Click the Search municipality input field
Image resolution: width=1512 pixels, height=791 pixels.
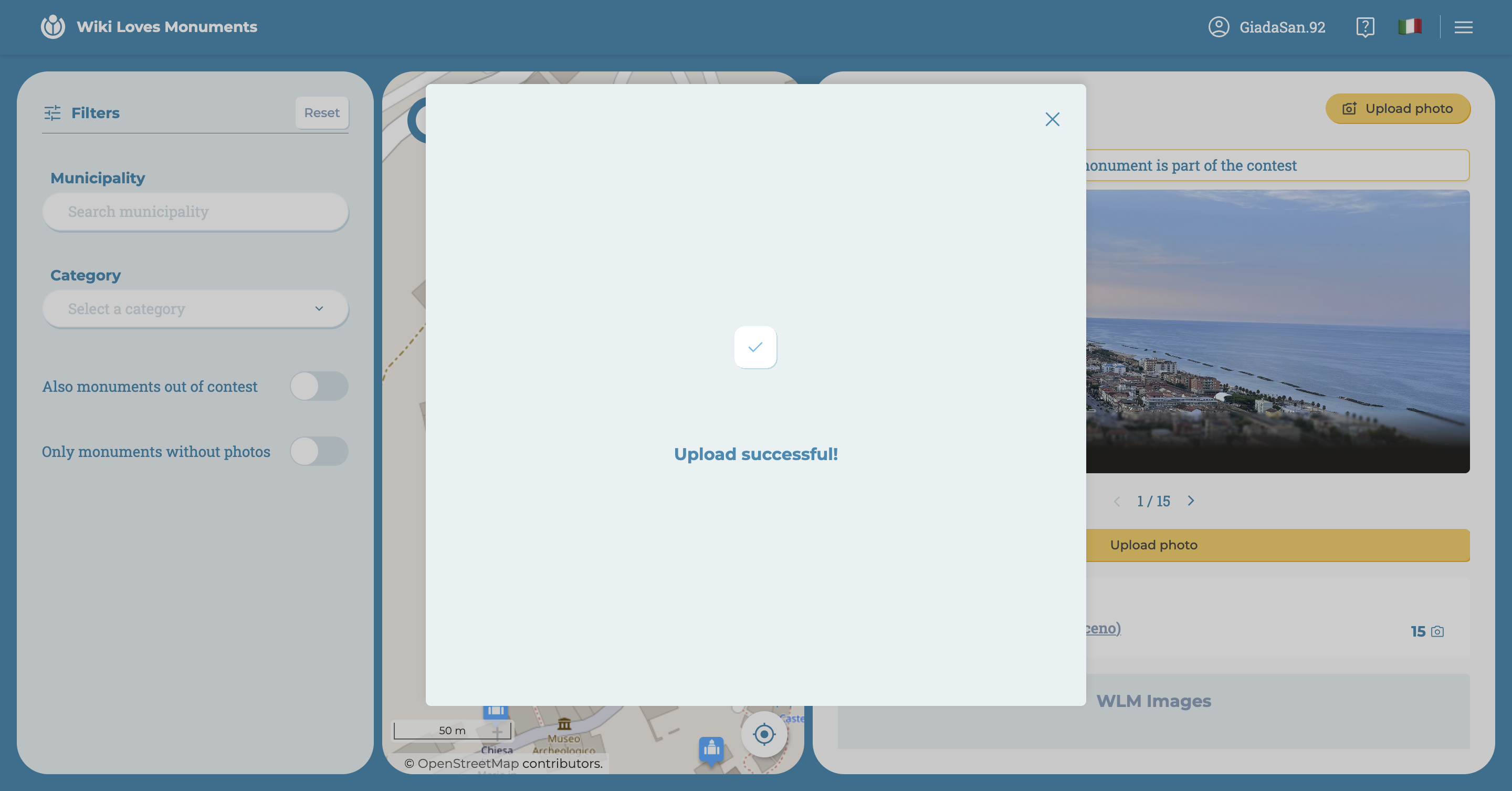pos(195,212)
